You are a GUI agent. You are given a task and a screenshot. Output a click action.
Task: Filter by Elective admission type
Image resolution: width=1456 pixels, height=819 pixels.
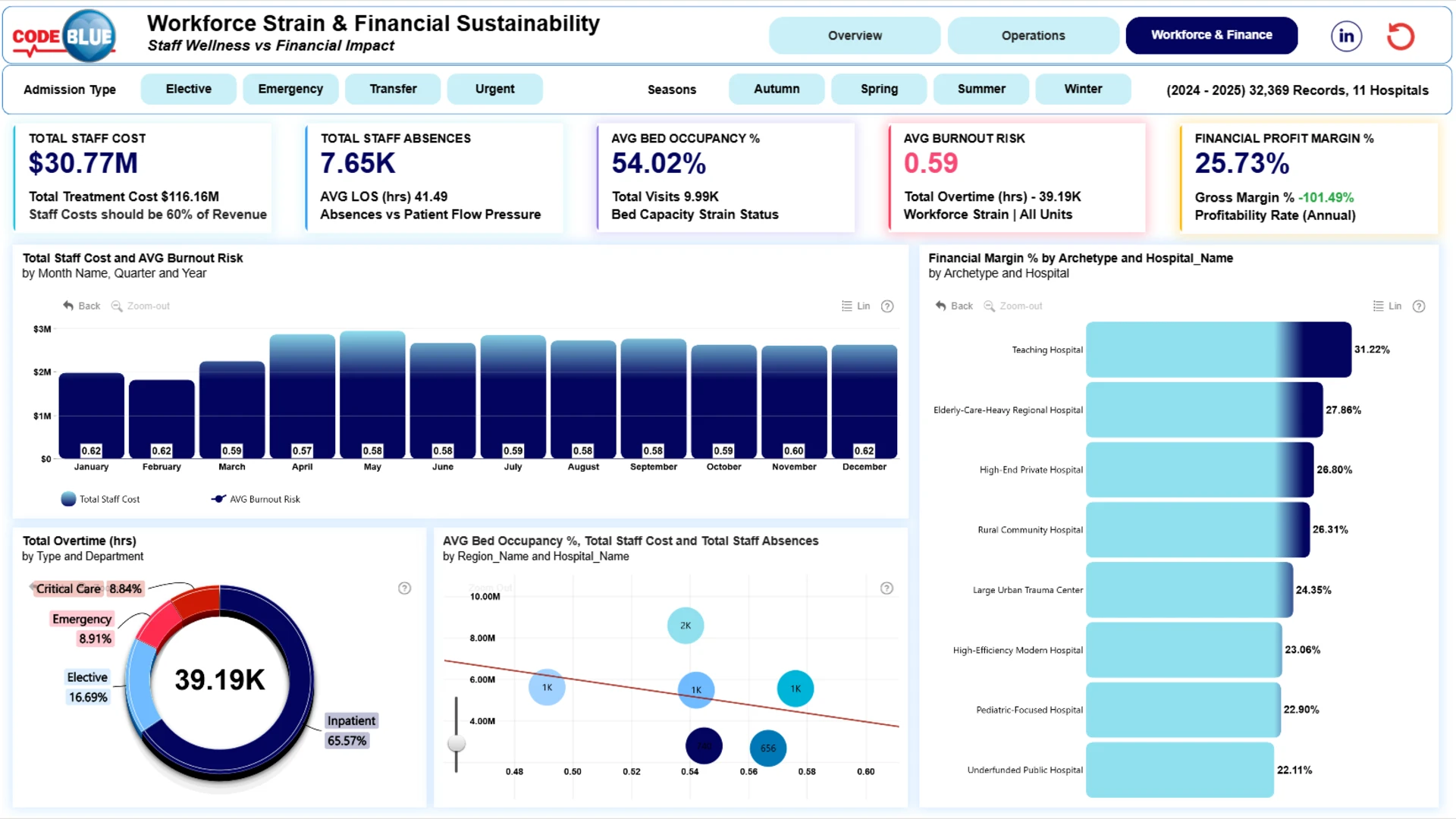click(189, 89)
